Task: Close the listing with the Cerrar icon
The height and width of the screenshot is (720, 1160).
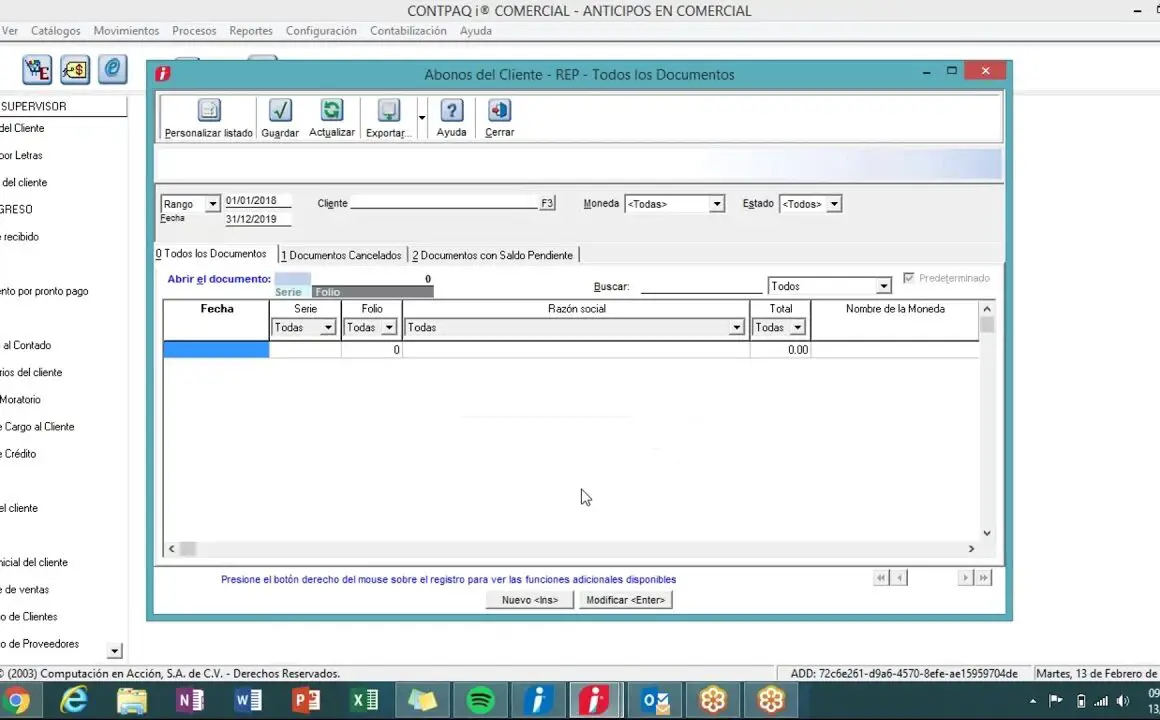Action: pos(499,110)
